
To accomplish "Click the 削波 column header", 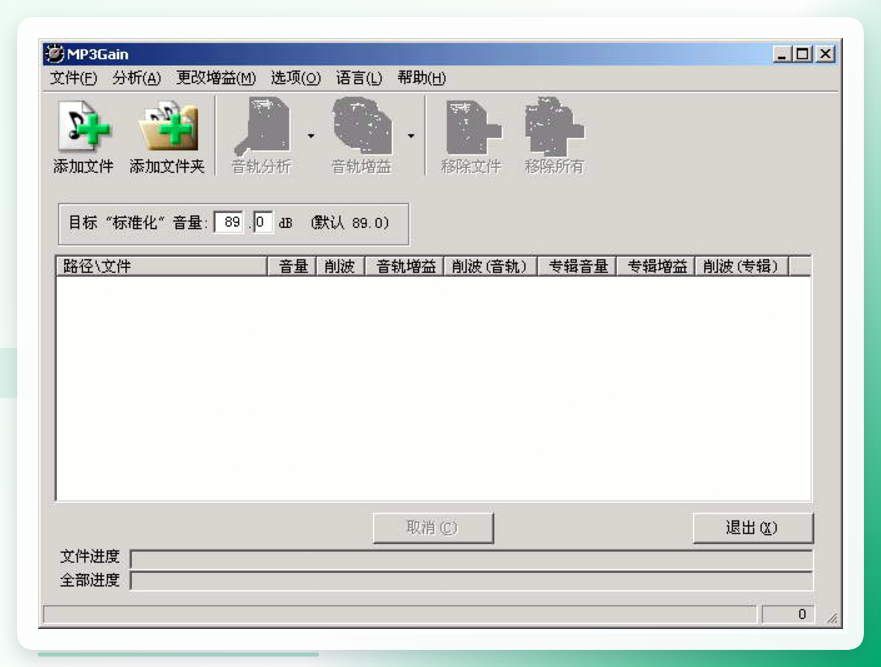I will coord(340,266).
